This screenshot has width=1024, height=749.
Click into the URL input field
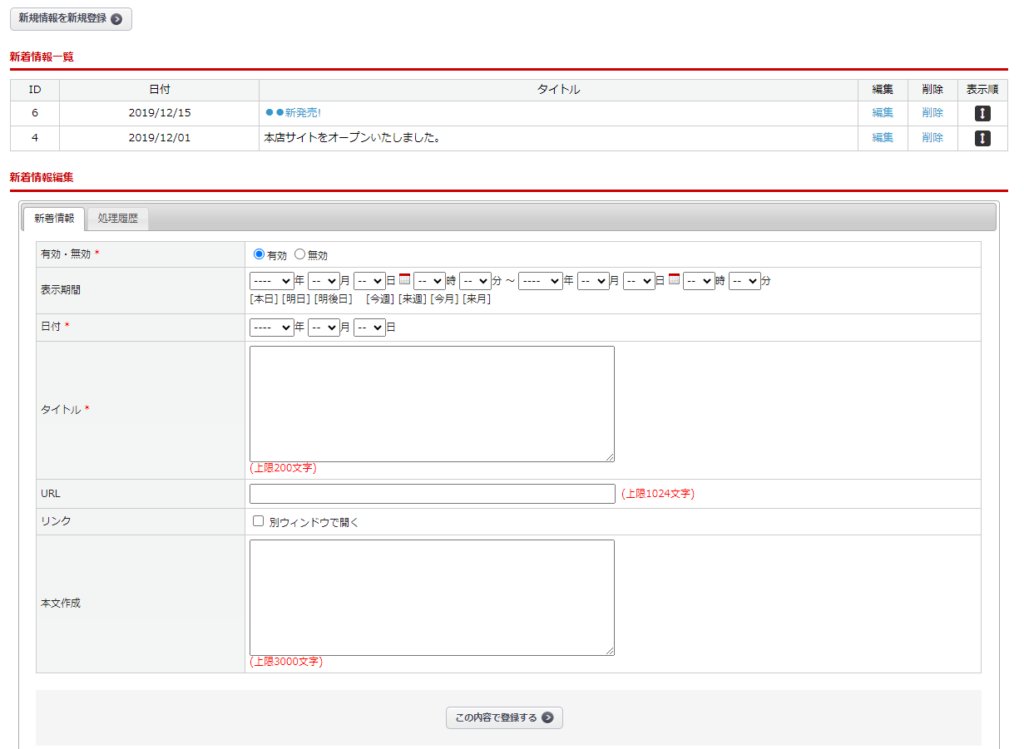coord(432,493)
